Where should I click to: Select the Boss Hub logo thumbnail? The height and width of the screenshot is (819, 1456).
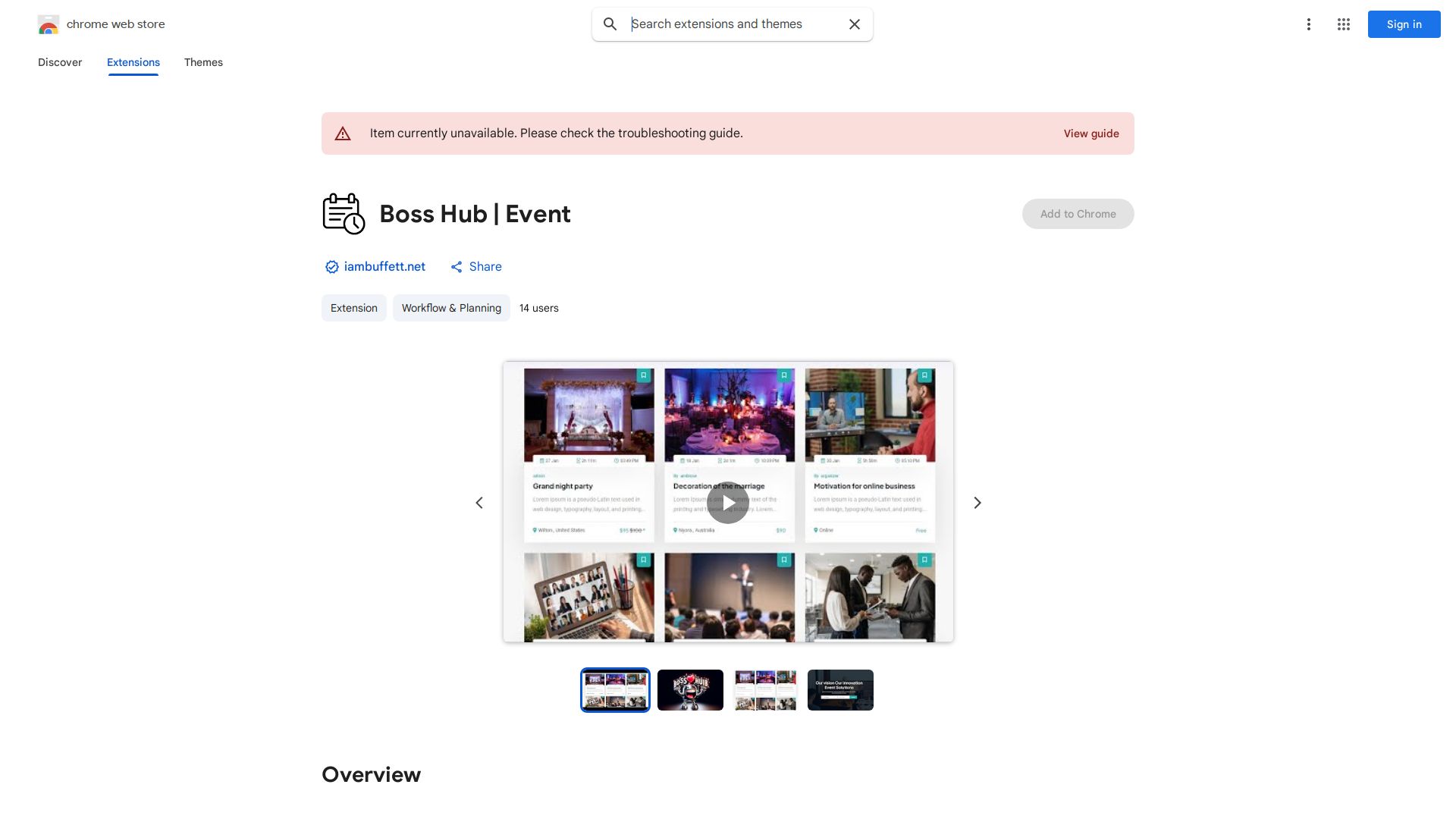click(690, 690)
